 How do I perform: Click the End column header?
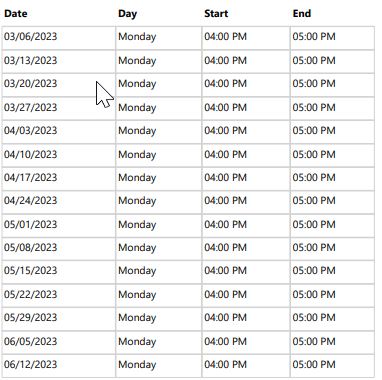[x=302, y=14]
